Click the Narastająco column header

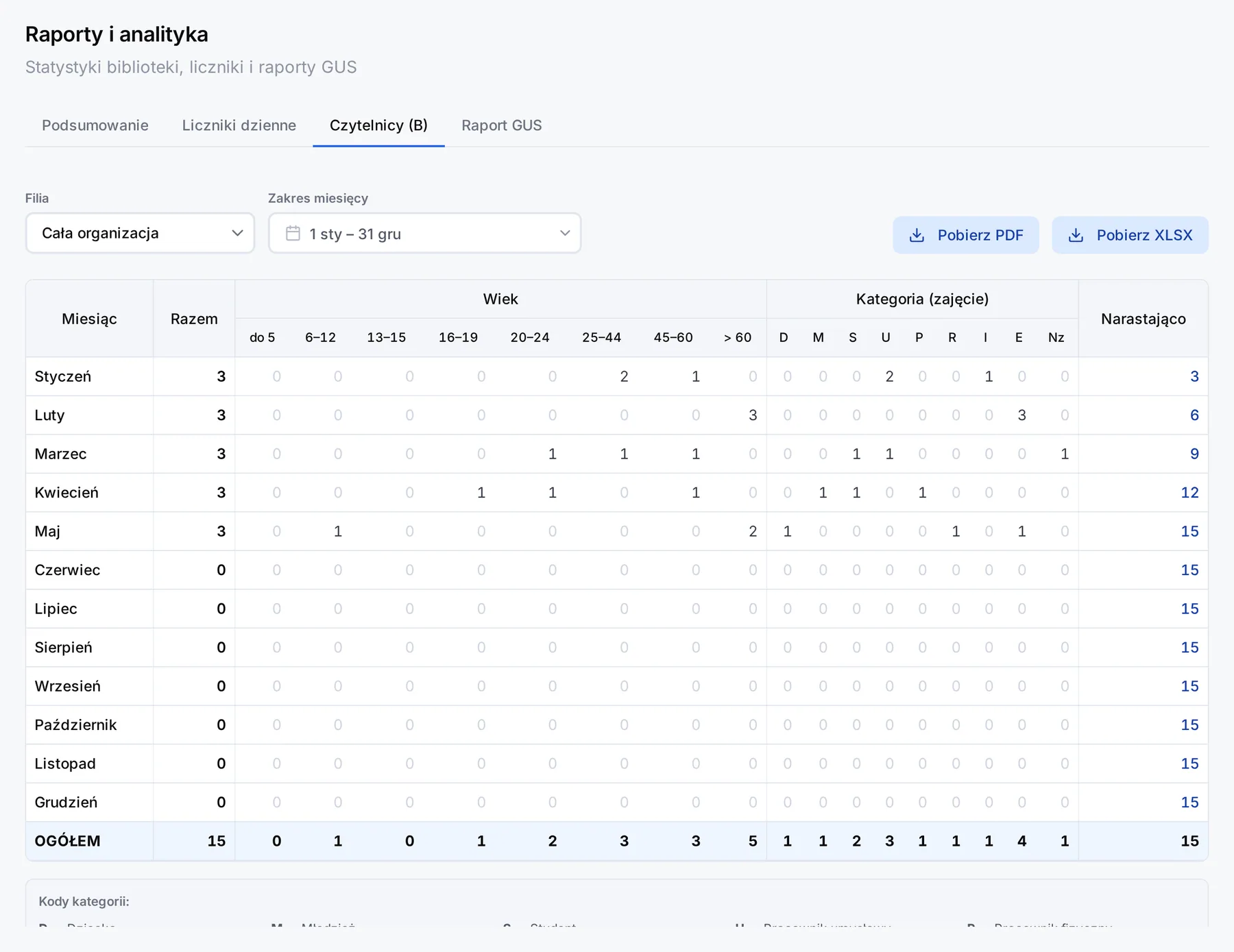(1144, 319)
